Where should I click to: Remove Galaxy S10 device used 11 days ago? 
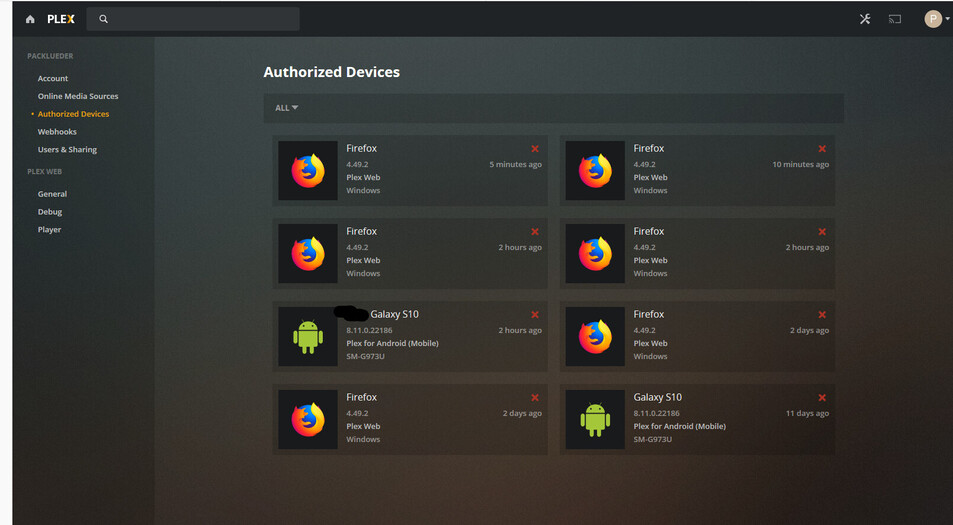[x=822, y=397]
